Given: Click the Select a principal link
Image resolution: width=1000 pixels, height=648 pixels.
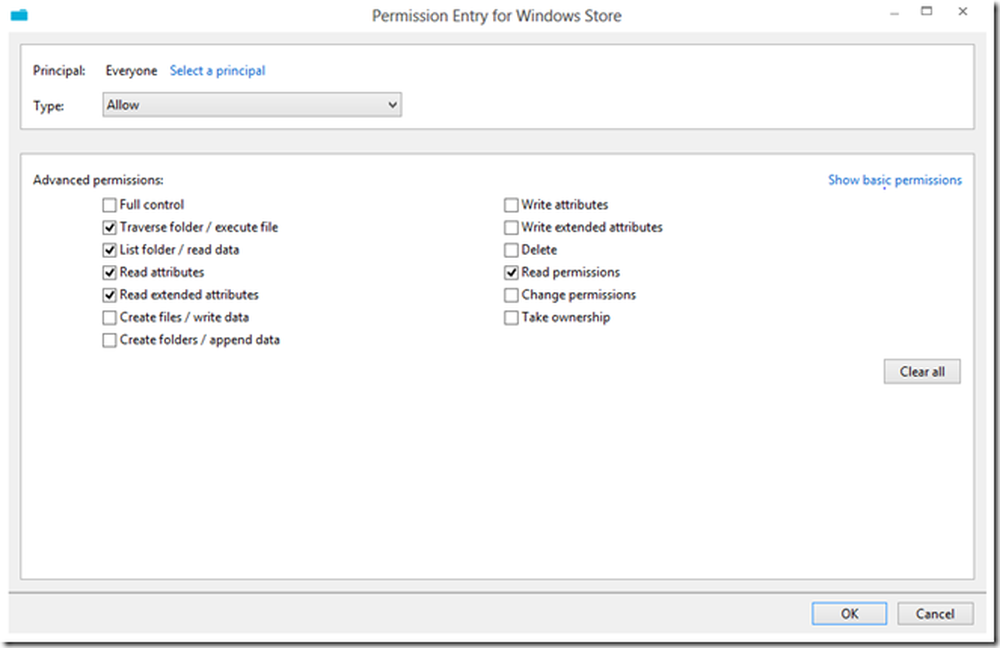Looking at the screenshot, I should pyautogui.click(x=217, y=71).
